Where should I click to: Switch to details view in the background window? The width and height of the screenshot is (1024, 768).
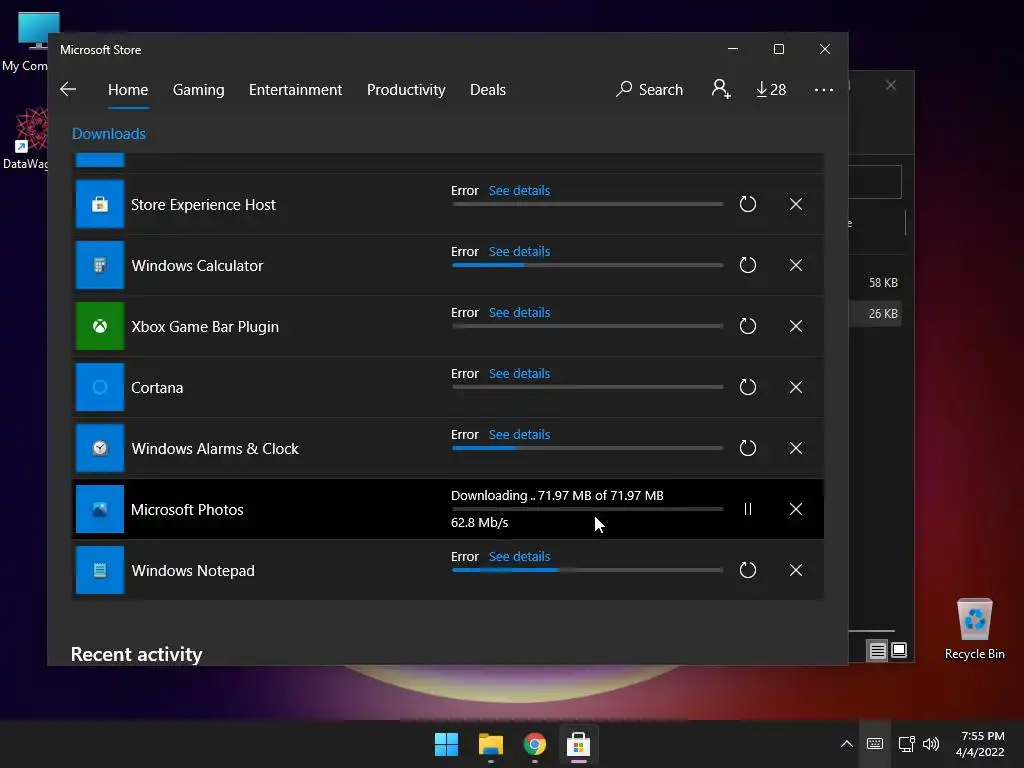pyautogui.click(x=877, y=650)
